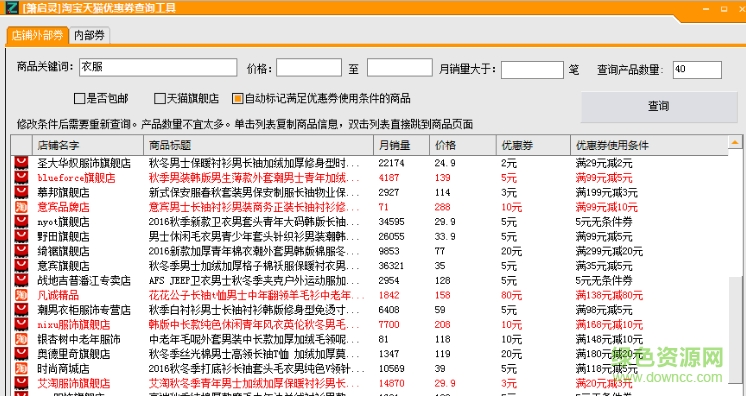The image size is (746, 396).
Task: Click the 查询 button
Action: pyautogui.click(x=659, y=106)
